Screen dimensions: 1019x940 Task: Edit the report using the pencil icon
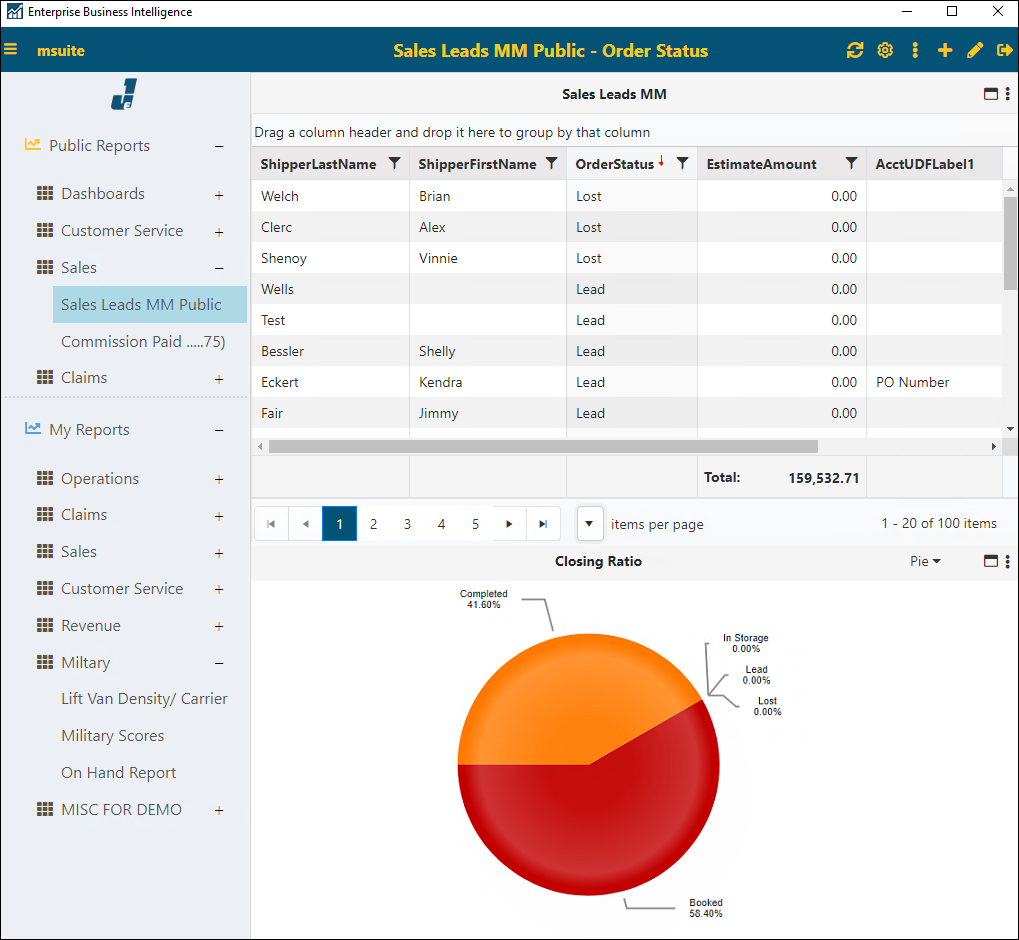point(974,50)
